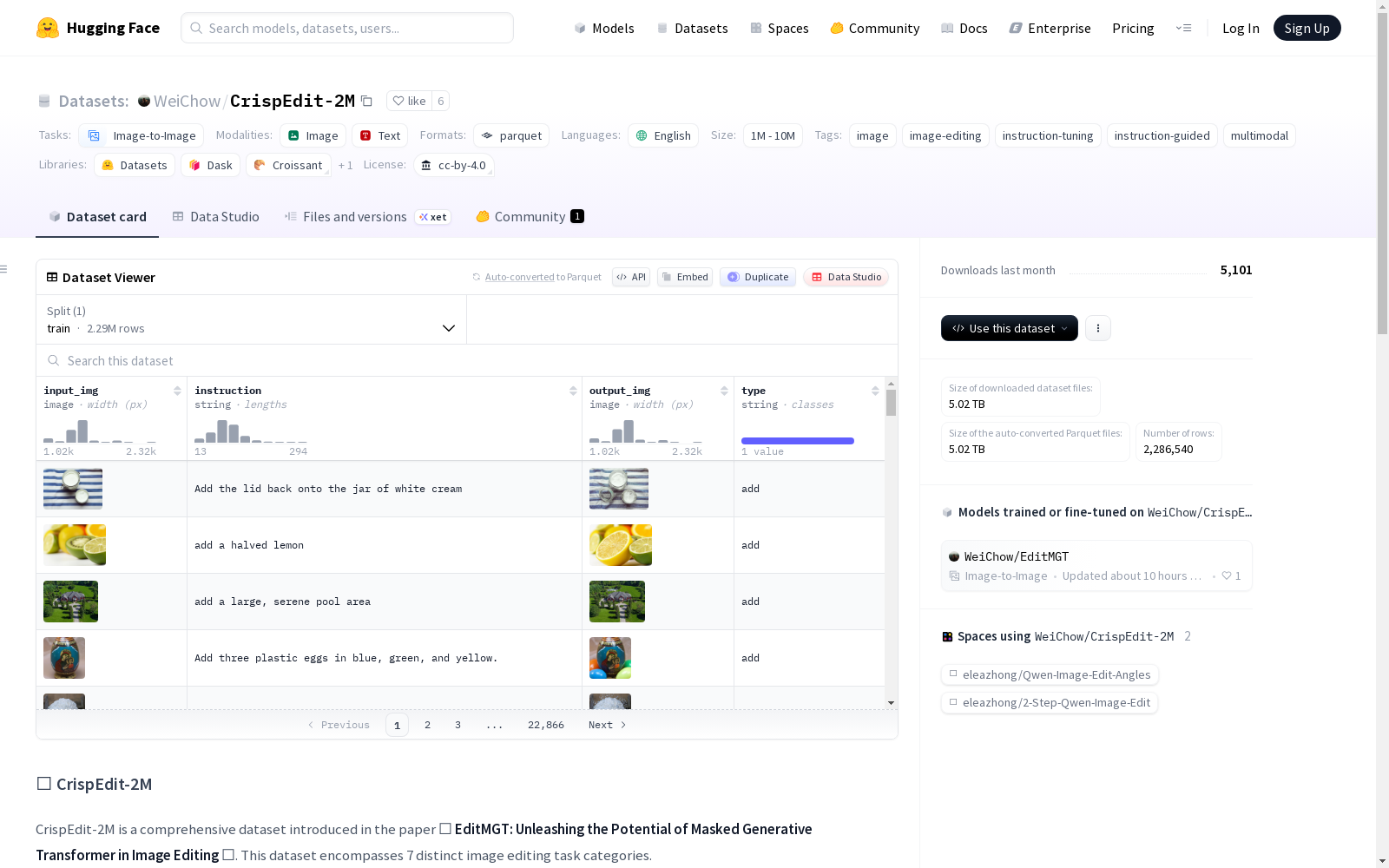Sort by the type column
The image size is (1389, 868).
click(x=875, y=391)
